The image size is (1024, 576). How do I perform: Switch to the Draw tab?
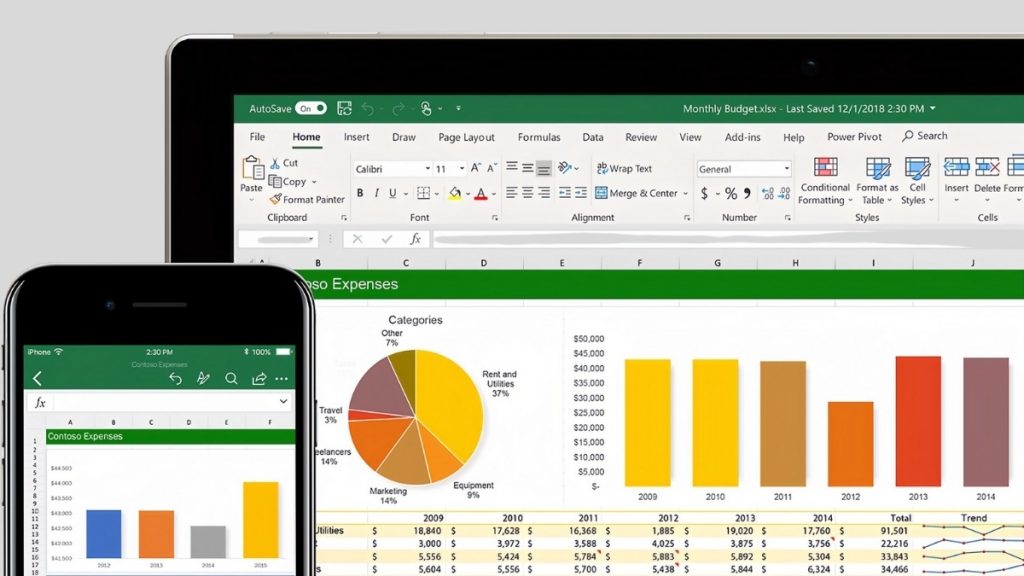(x=404, y=137)
